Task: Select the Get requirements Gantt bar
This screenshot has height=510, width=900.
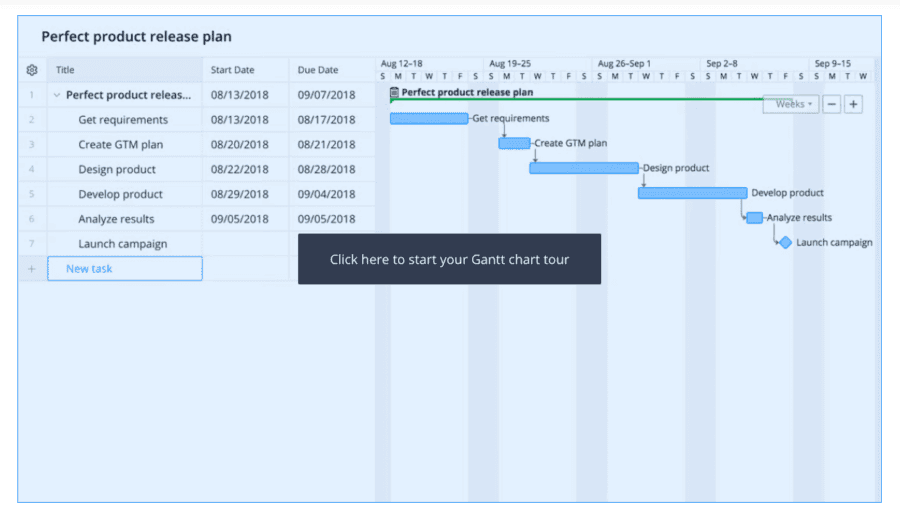Action: tap(429, 118)
